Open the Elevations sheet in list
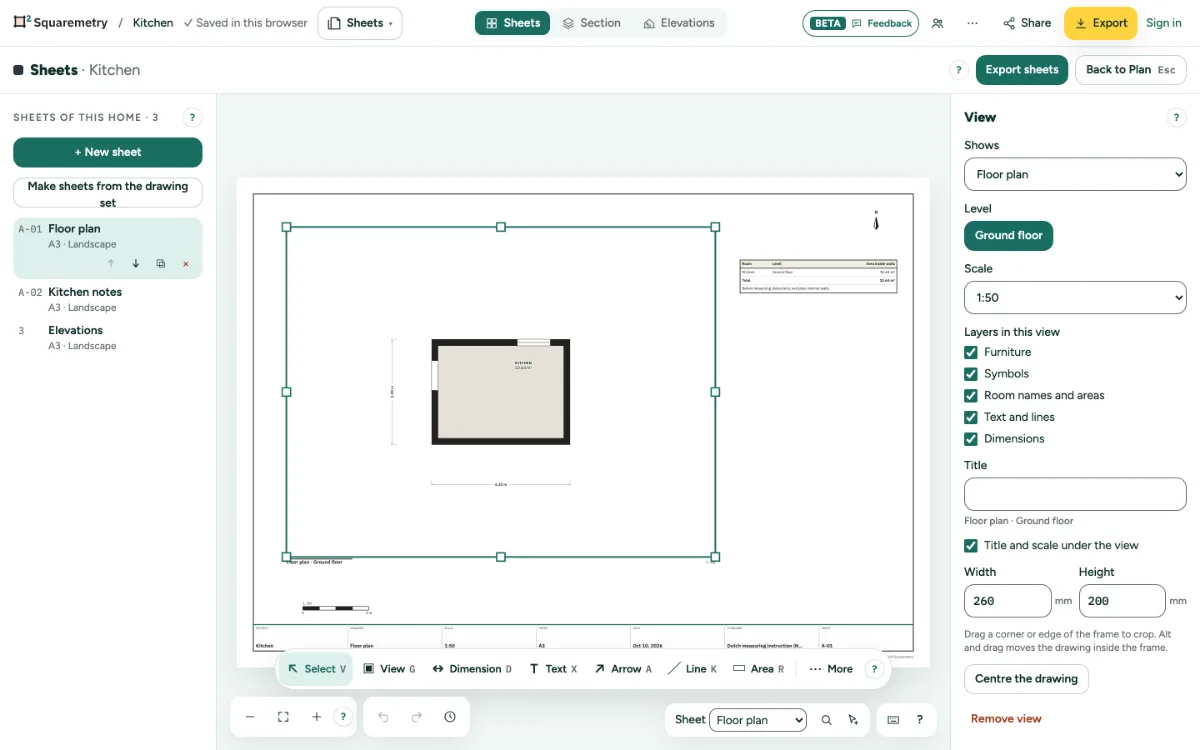 point(108,337)
